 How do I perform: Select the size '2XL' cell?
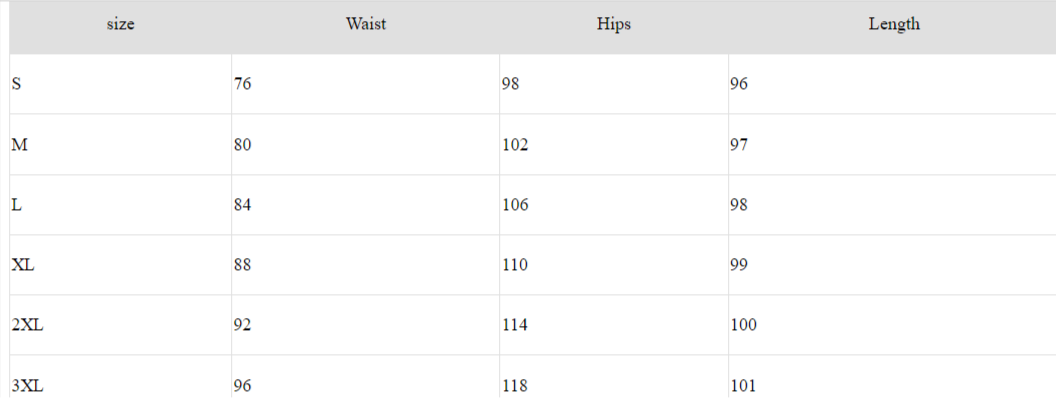pyautogui.click(x=27, y=325)
